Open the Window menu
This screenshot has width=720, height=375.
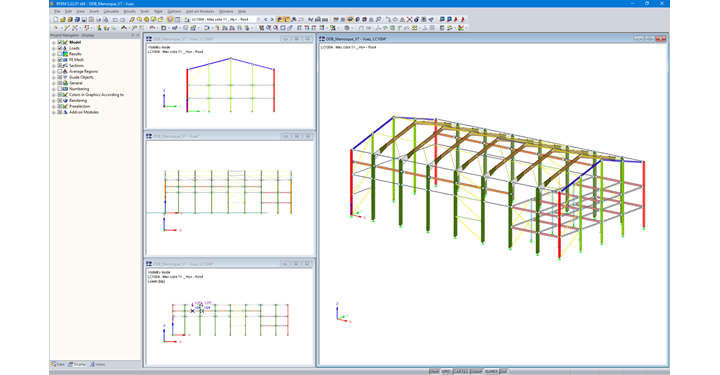226,11
